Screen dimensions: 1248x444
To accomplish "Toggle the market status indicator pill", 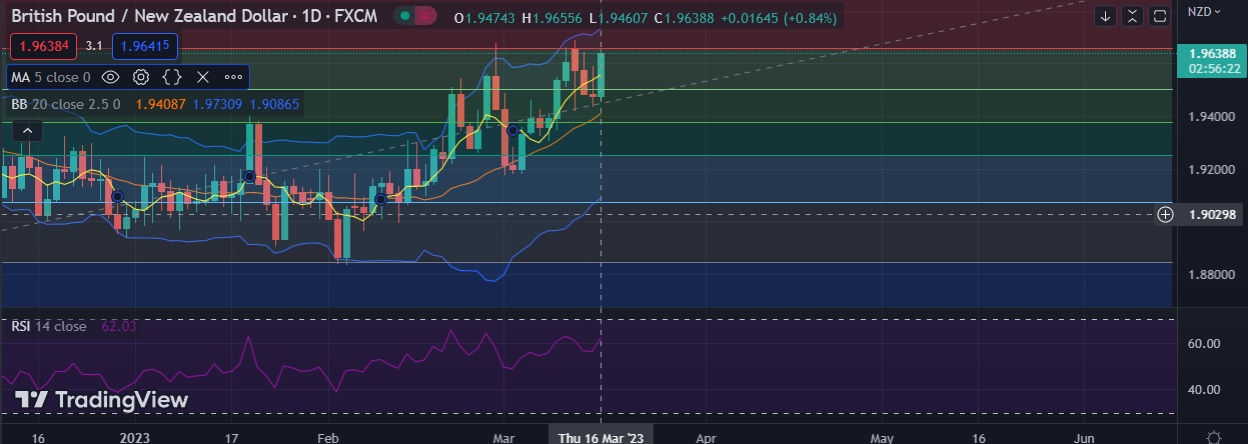I will (415, 16).
